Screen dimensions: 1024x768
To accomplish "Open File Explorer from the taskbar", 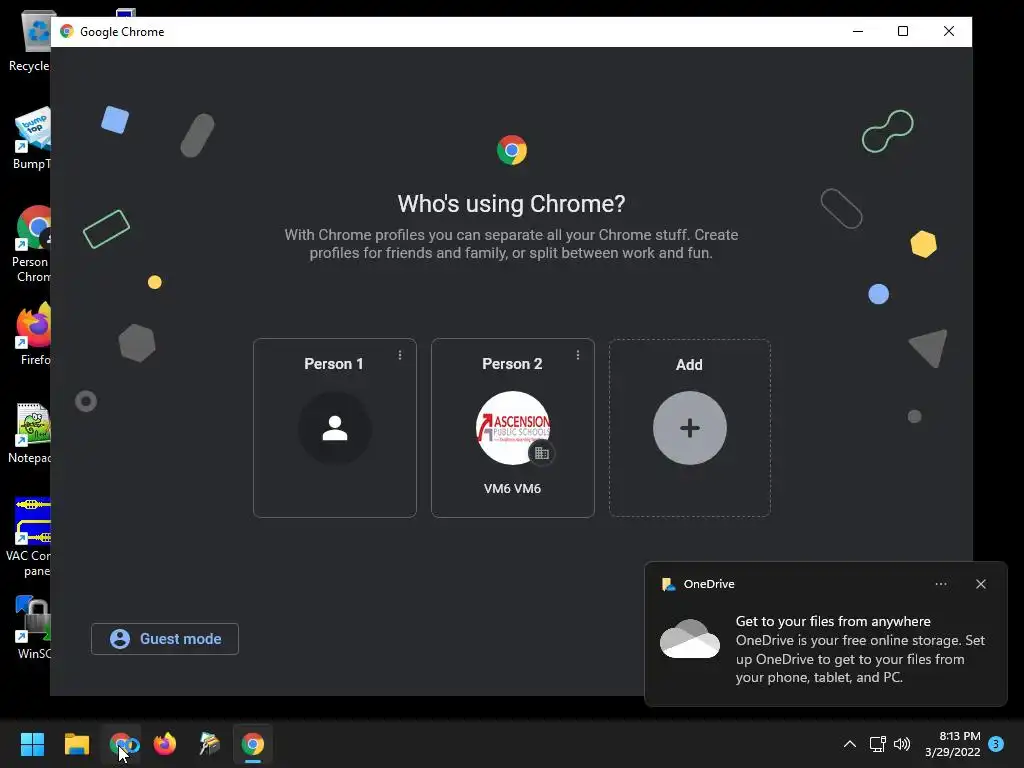I will pos(76,744).
